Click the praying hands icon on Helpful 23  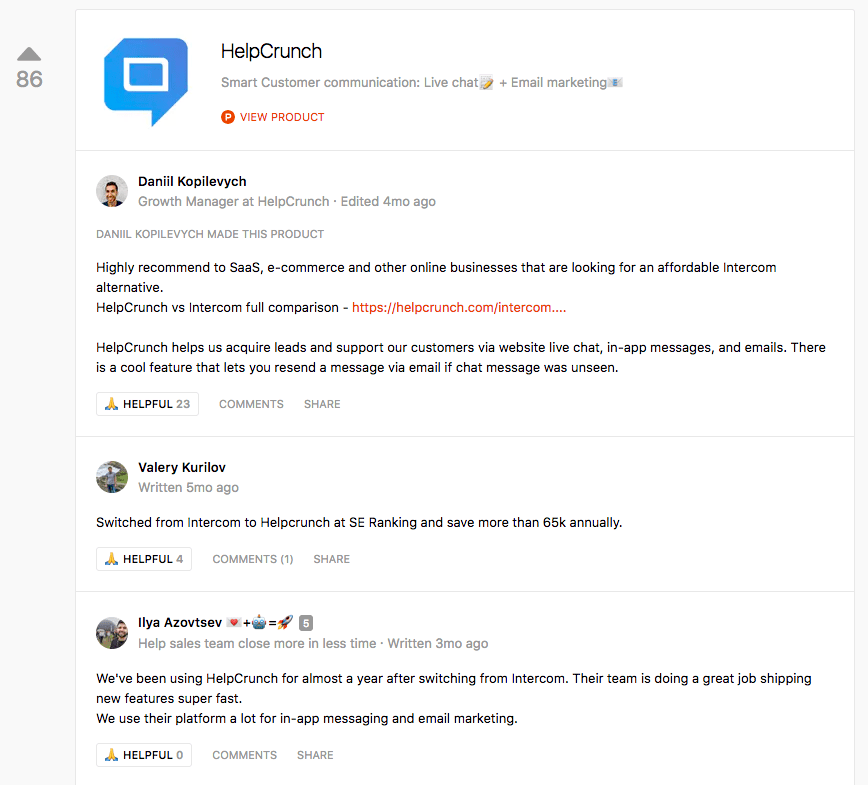pos(111,404)
